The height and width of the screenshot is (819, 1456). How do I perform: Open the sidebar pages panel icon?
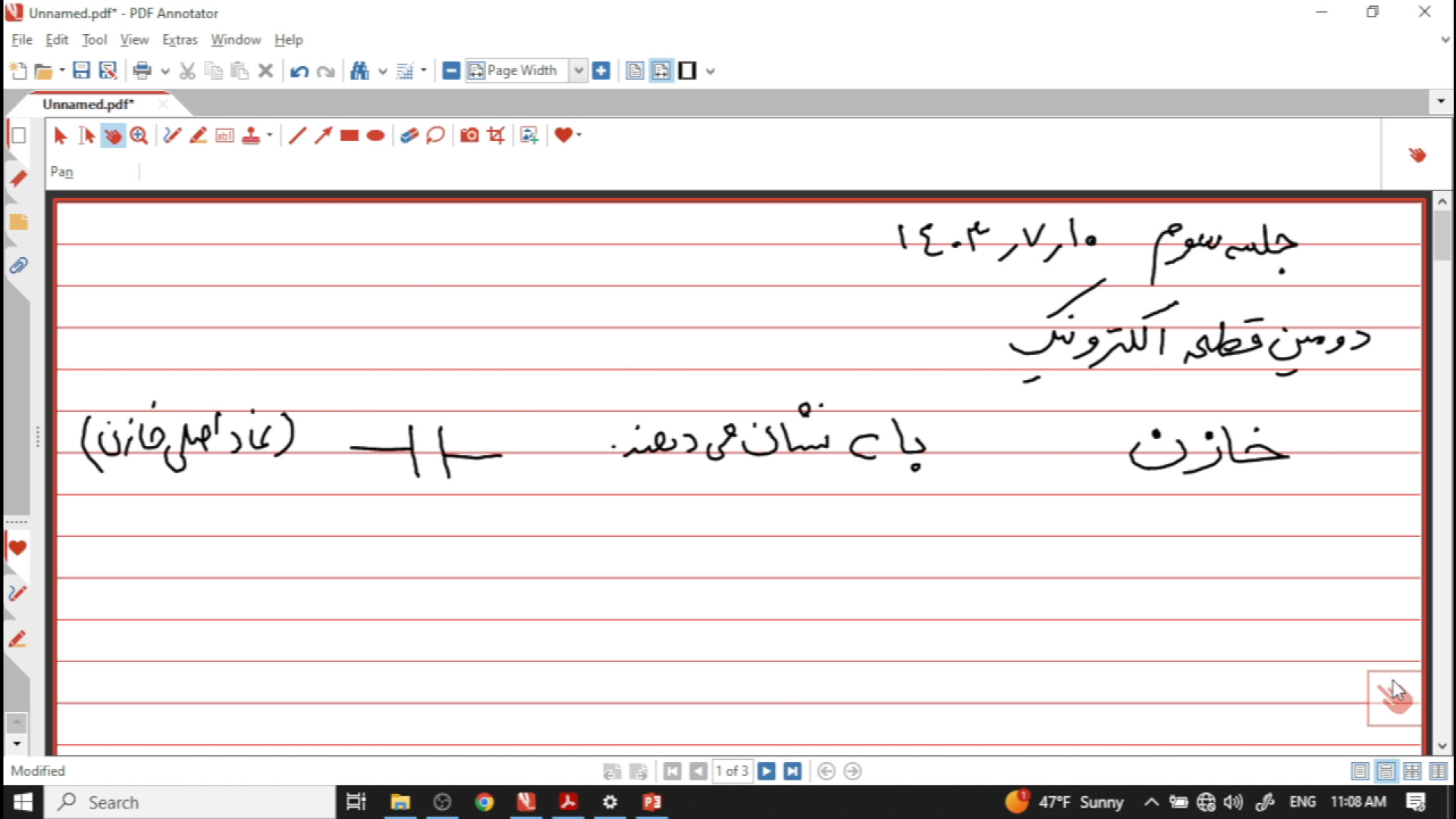click(18, 136)
